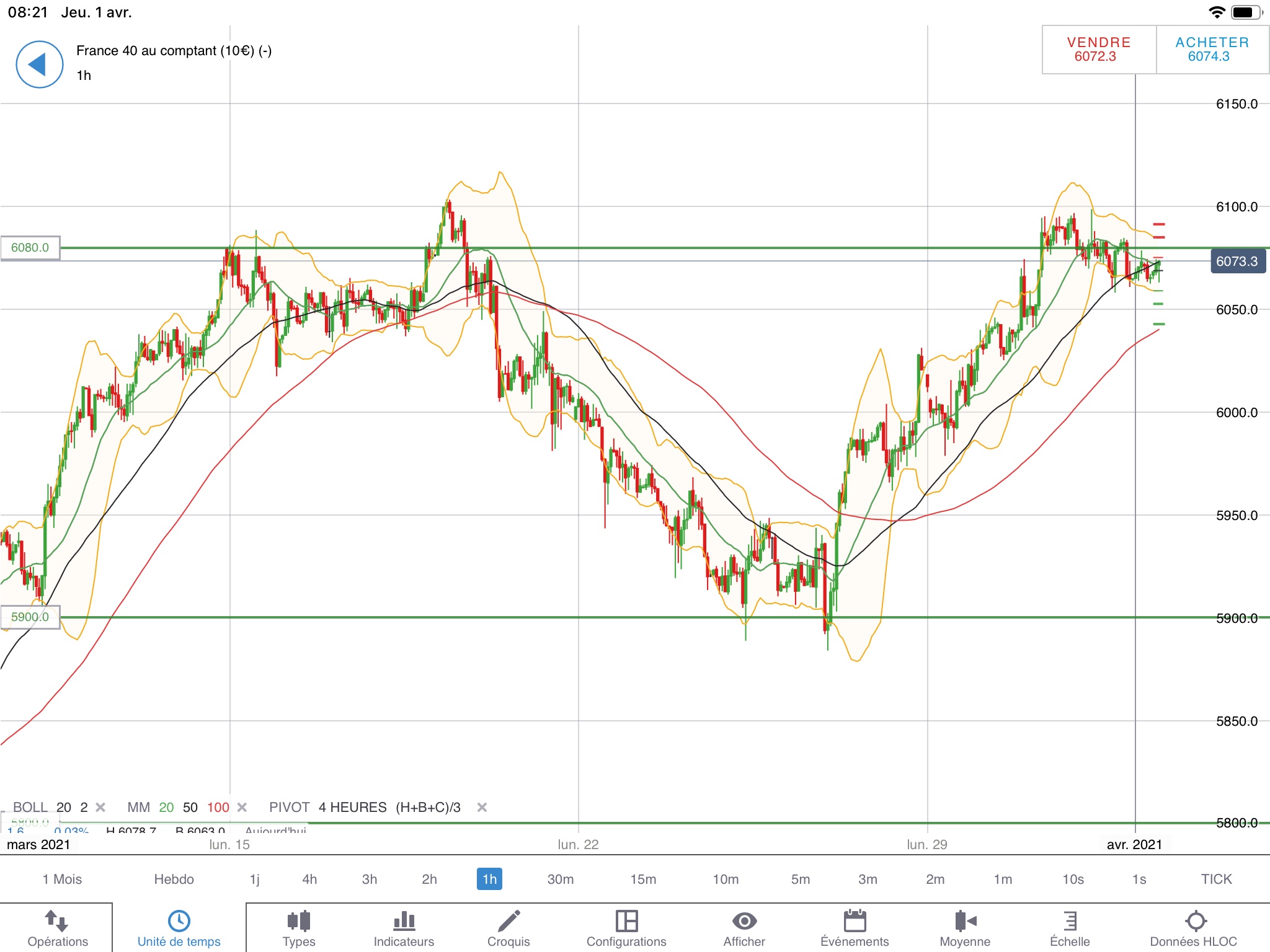Select the 4h timeframe
This screenshot has width=1270, height=952.
[x=309, y=879]
